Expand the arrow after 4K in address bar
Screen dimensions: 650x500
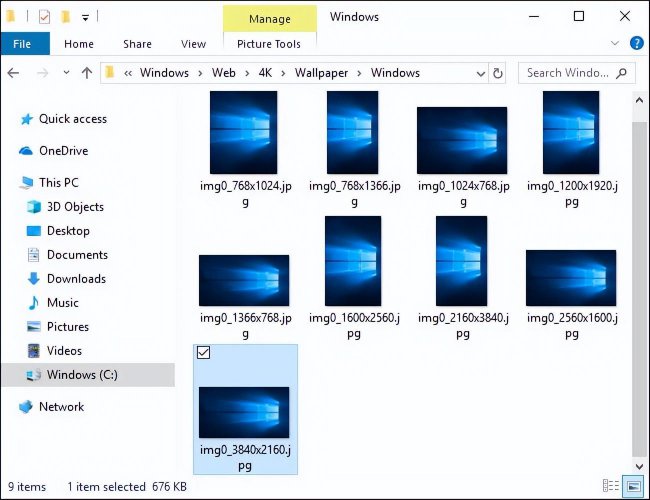[x=283, y=73]
